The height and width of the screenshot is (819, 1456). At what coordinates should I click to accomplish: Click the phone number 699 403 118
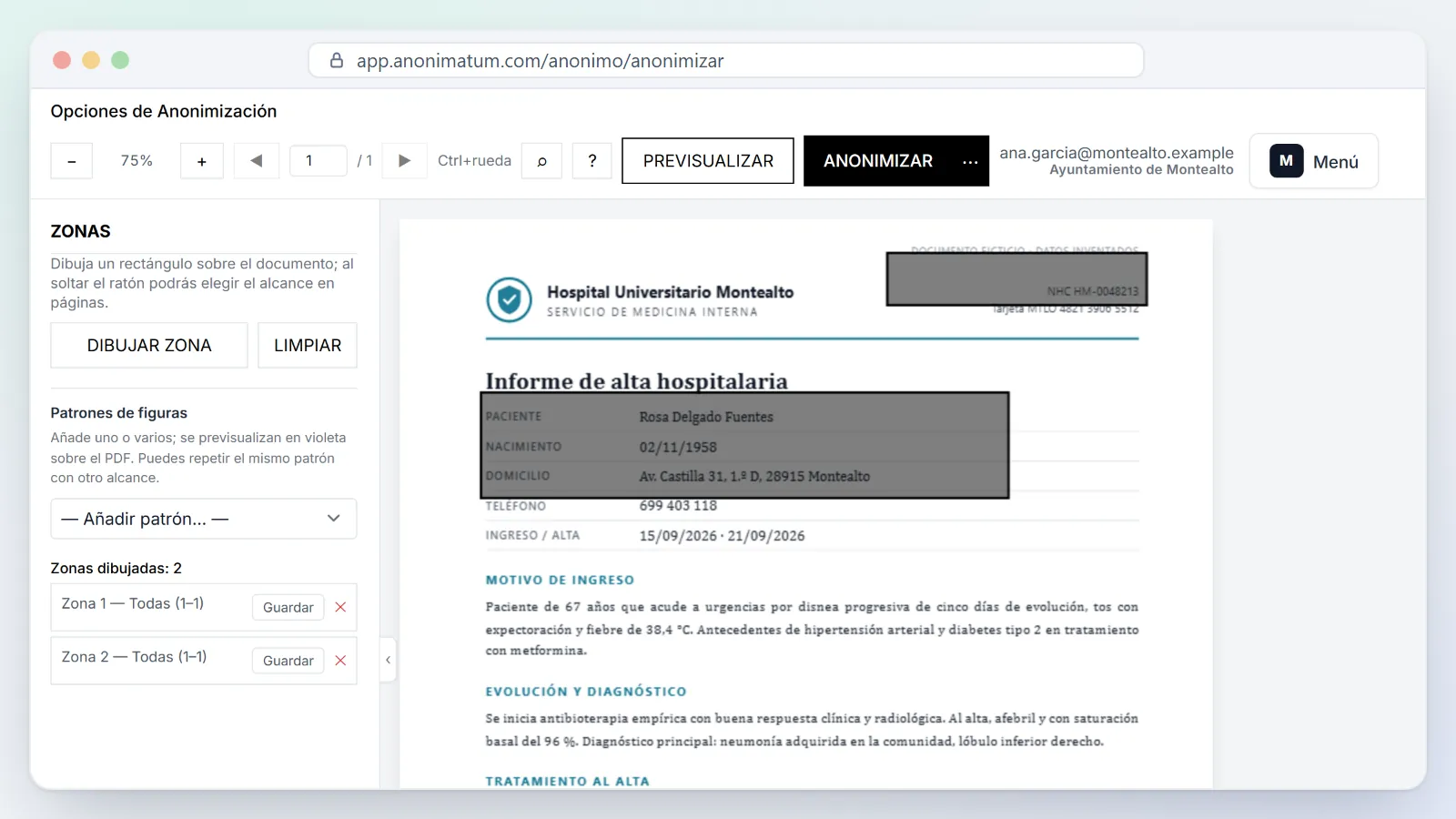(678, 506)
